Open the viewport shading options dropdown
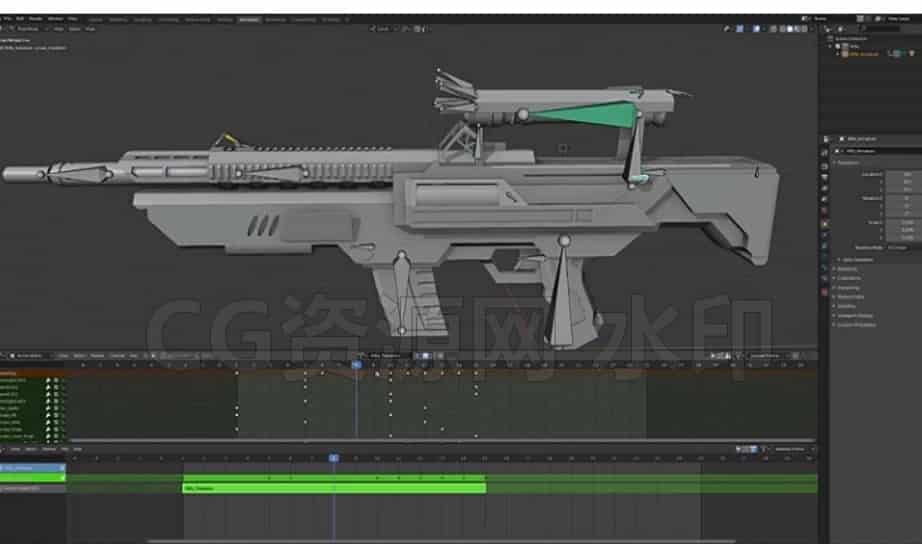 (812, 28)
